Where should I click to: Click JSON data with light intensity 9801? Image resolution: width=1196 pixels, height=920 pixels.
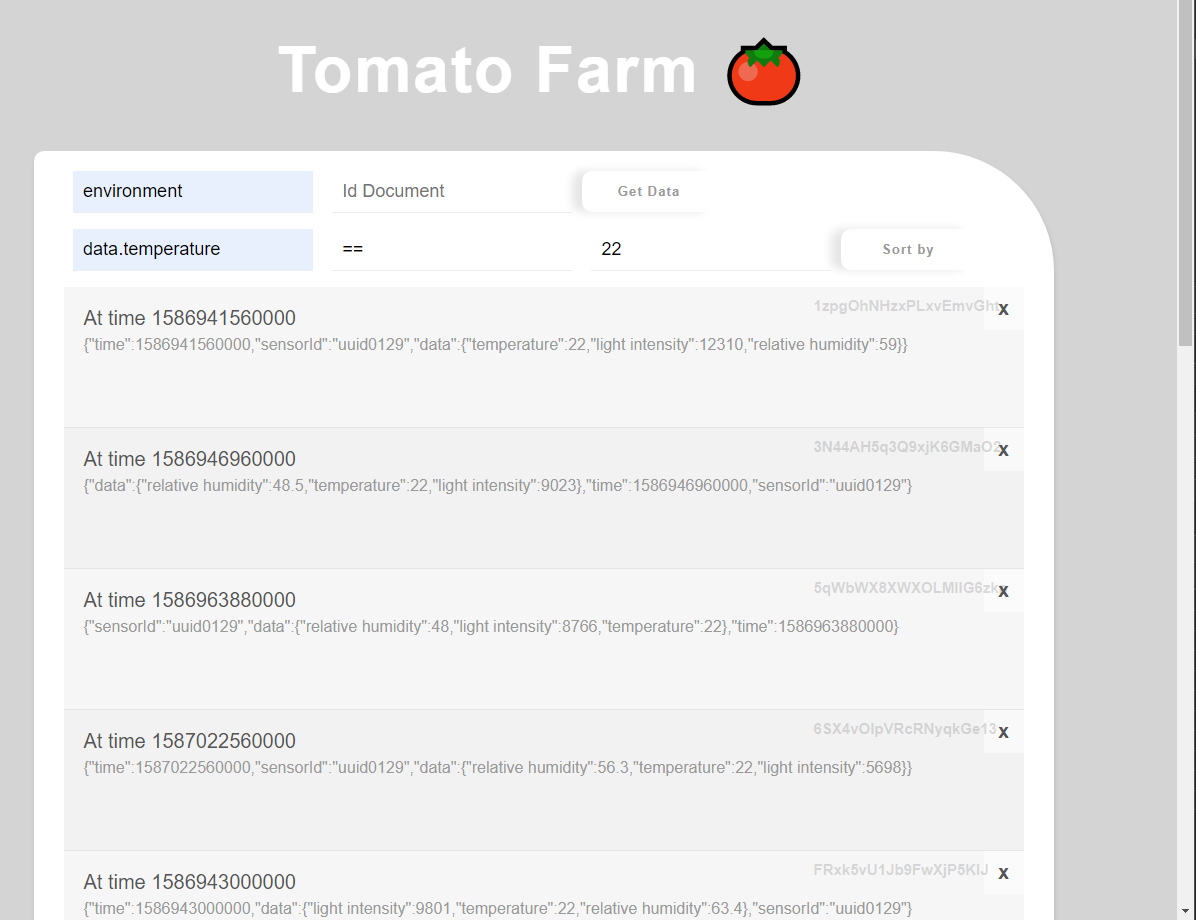[497, 909]
